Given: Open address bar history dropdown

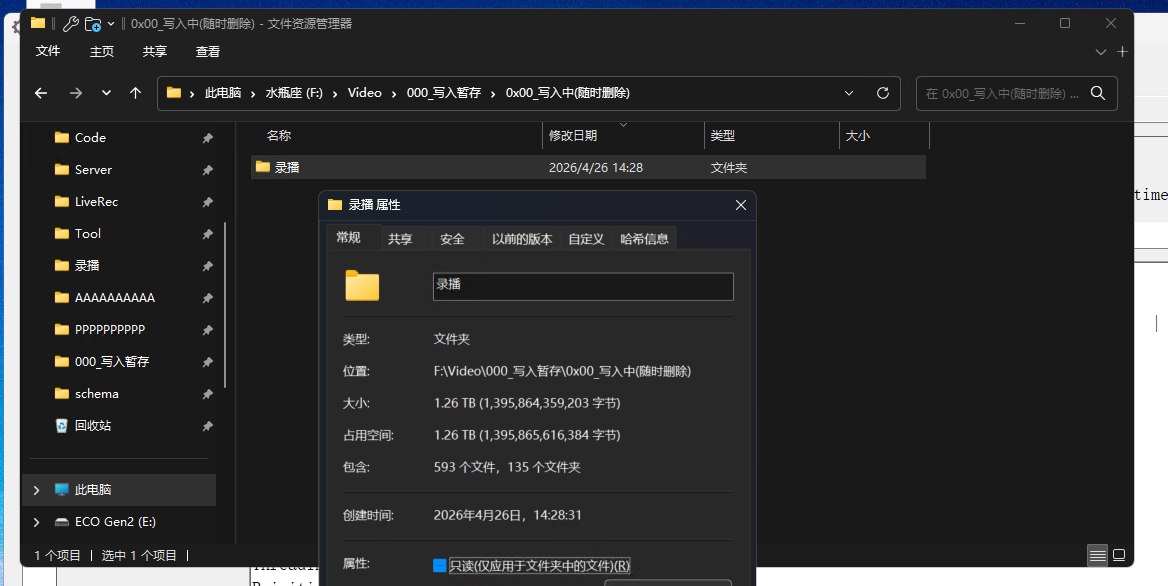Looking at the screenshot, I should point(849,93).
